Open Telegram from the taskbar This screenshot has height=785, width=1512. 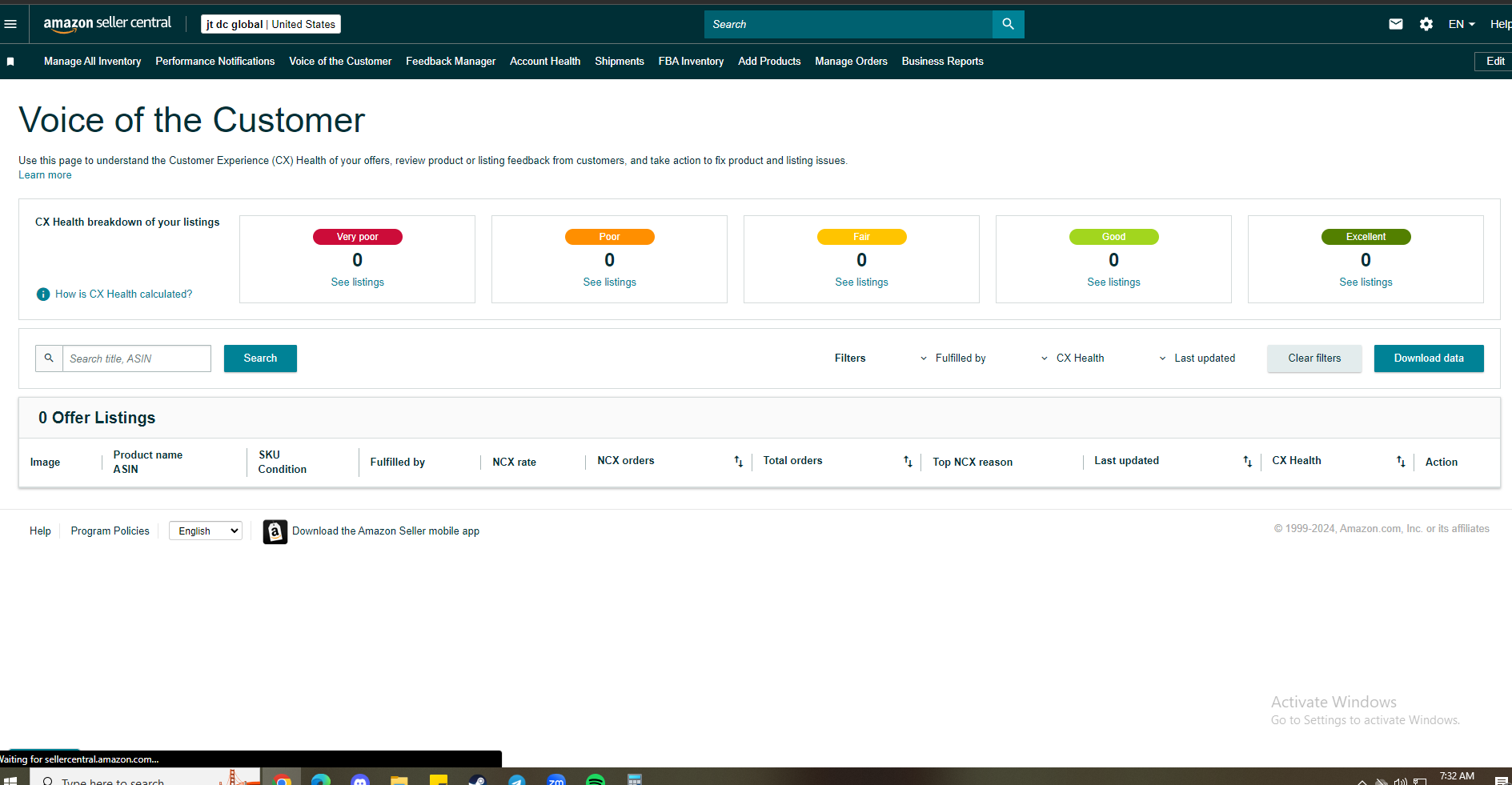[x=516, y=779]
